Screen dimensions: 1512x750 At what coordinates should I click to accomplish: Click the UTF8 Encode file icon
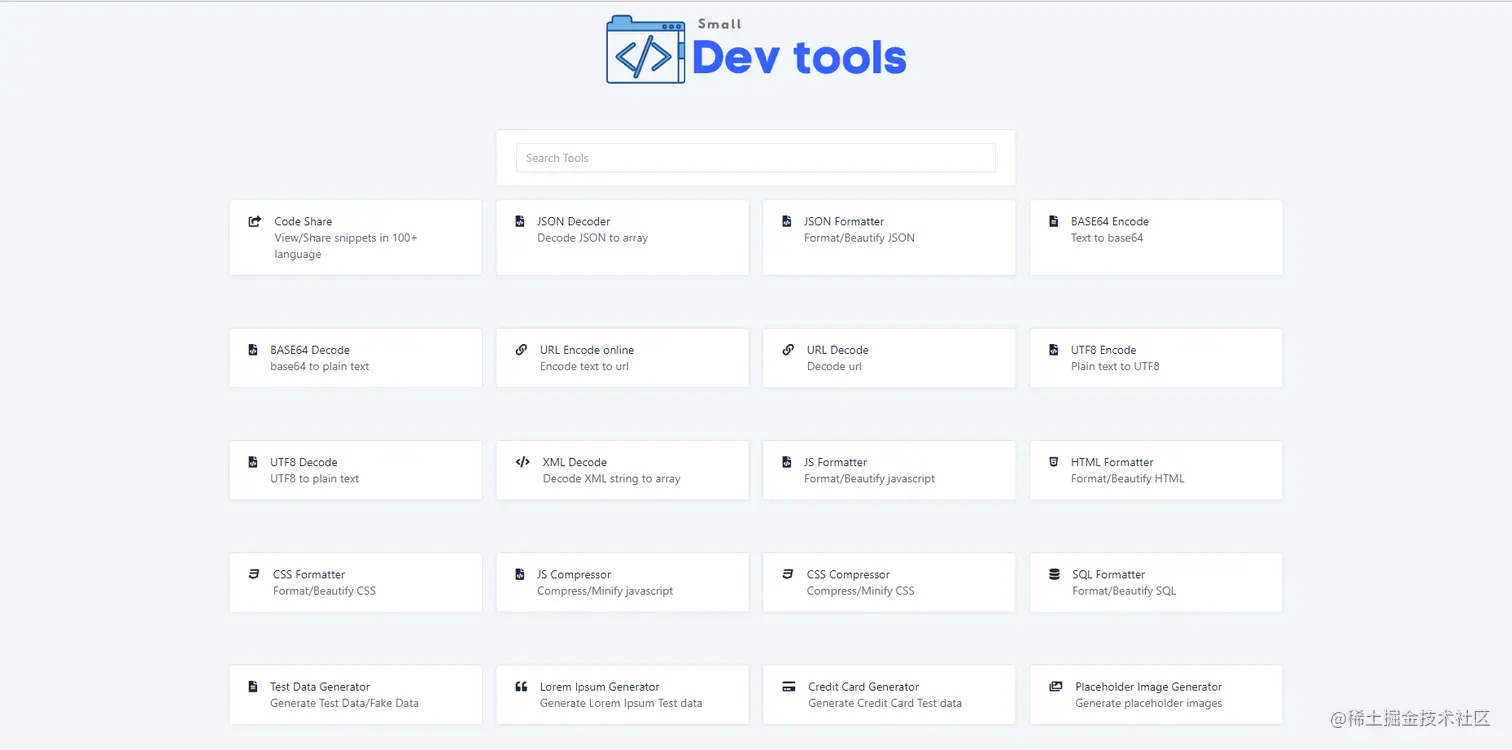click(1053, 350)
